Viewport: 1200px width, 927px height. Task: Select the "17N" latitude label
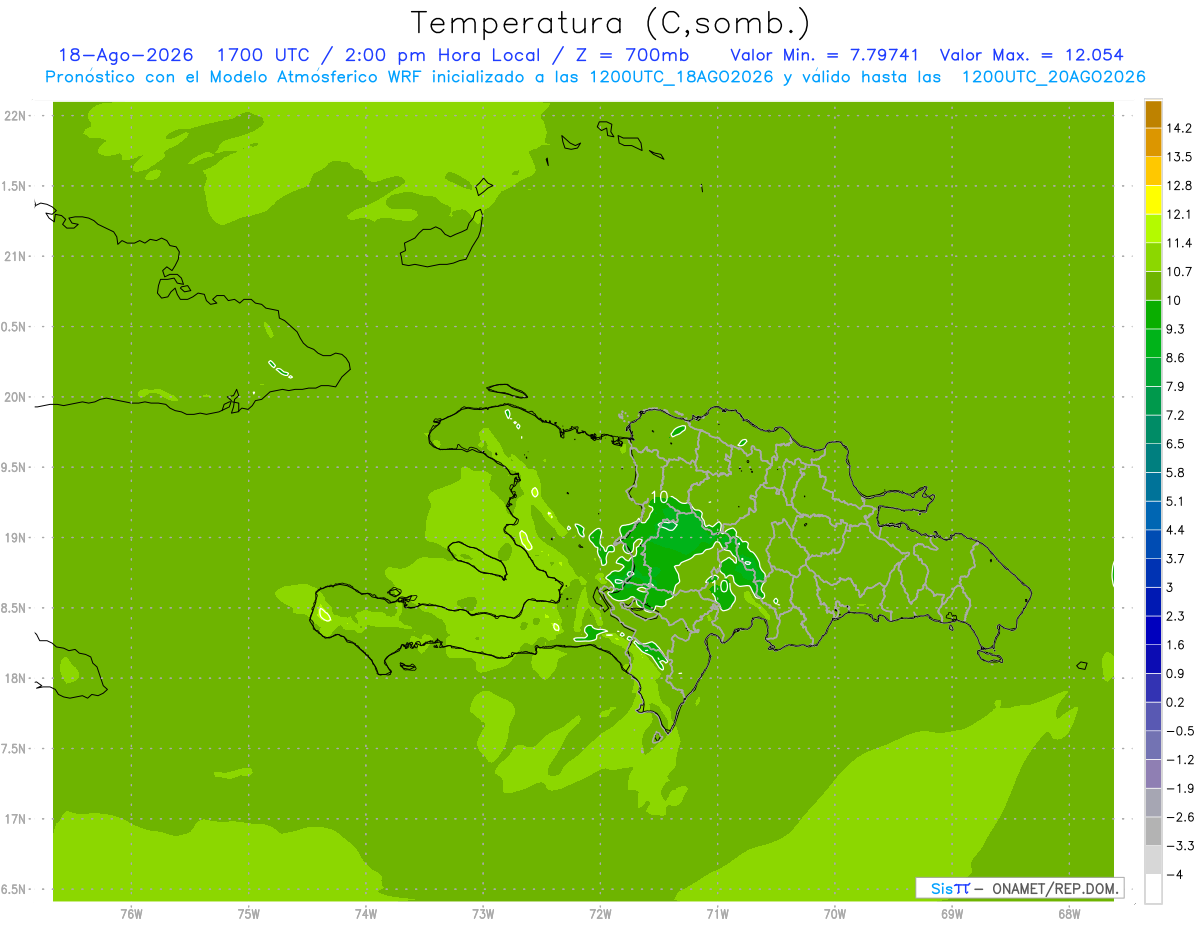pyautogui.click(x=17, y=819)
